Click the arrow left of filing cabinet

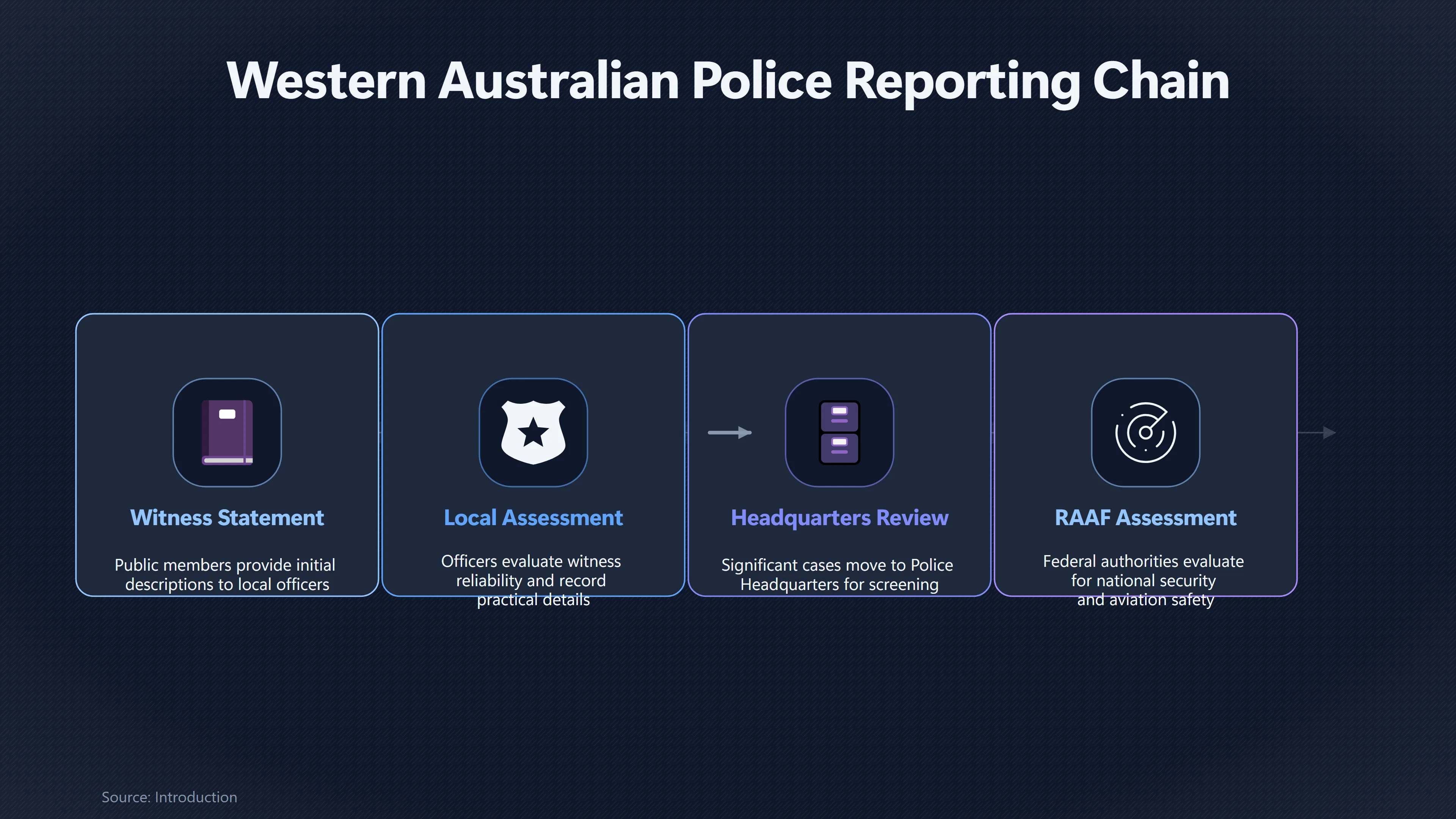730,432
